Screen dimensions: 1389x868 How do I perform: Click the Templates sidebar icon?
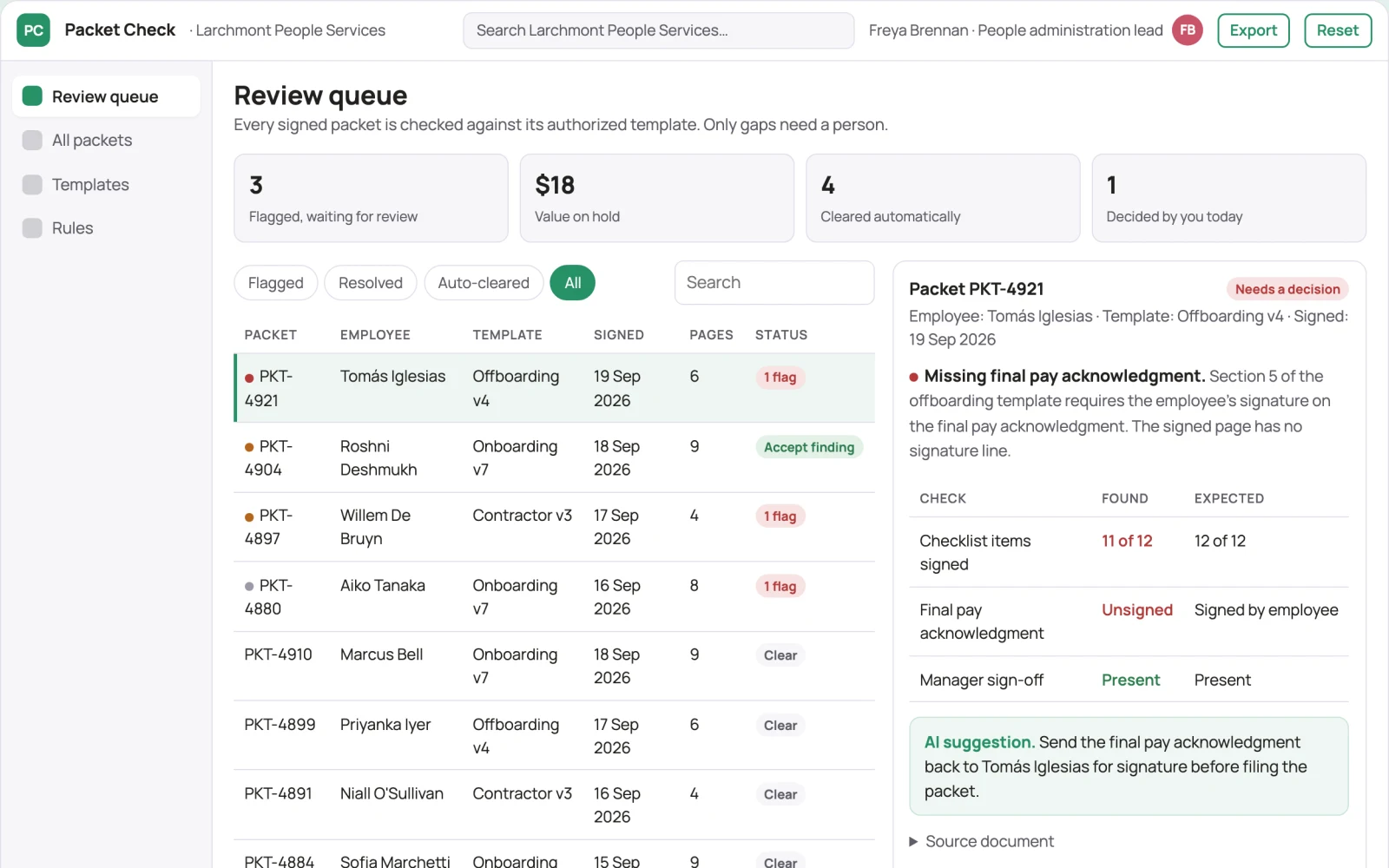(32, 184)
